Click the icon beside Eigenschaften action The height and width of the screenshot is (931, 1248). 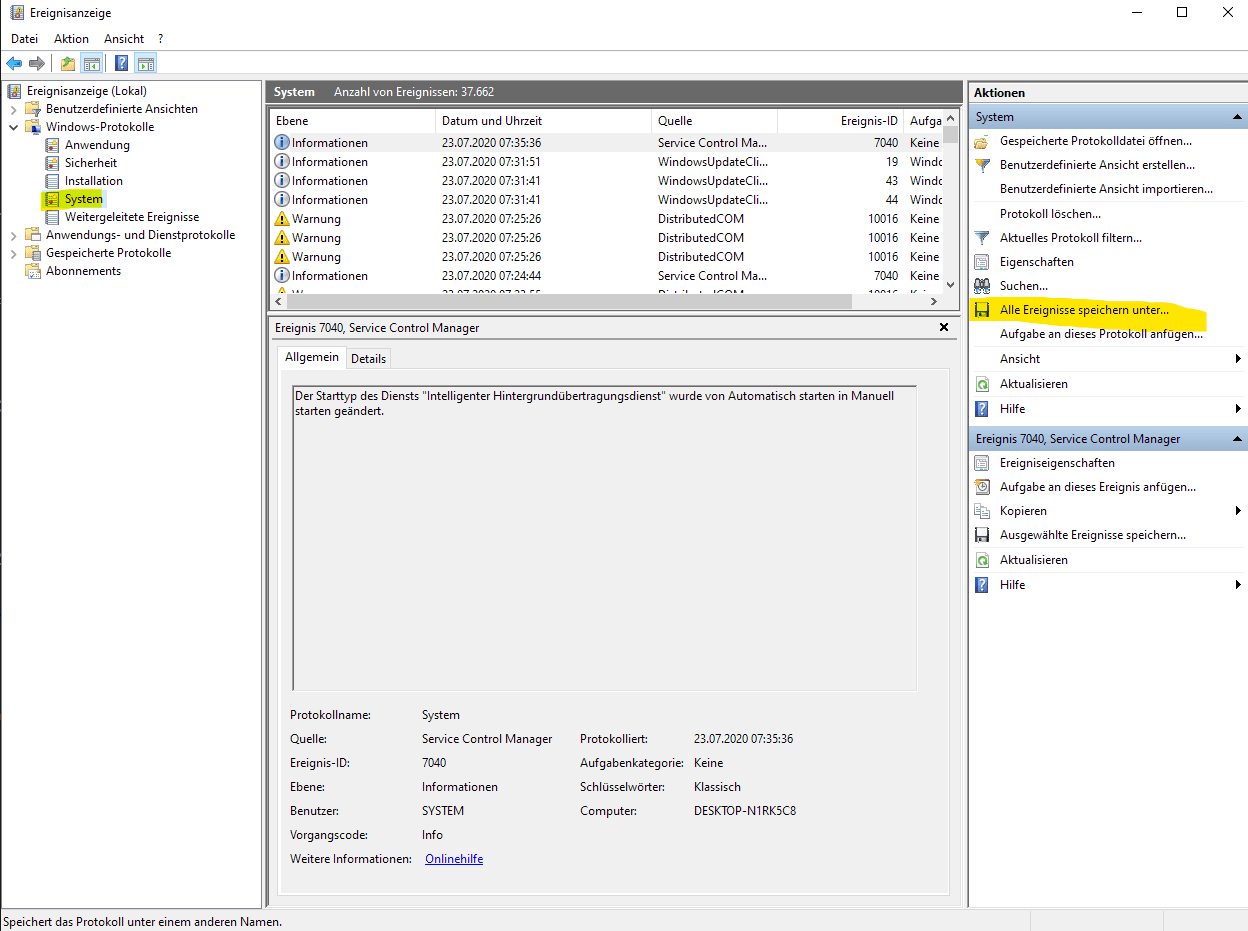point(982,262)
